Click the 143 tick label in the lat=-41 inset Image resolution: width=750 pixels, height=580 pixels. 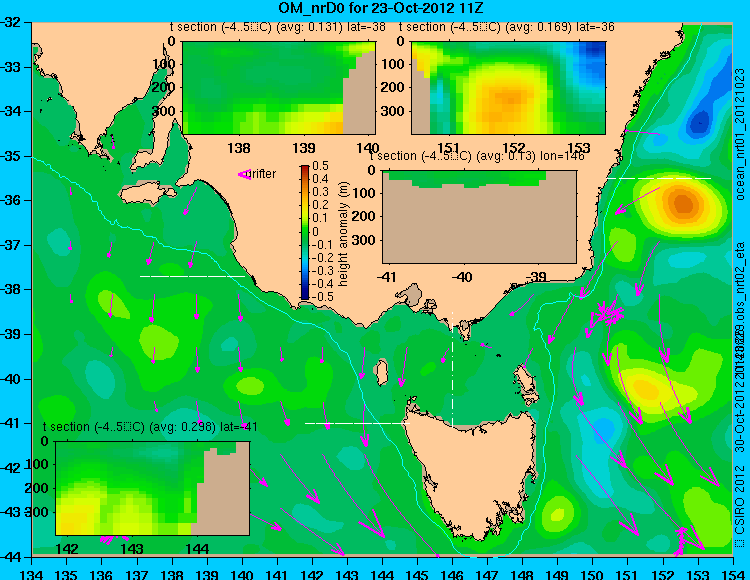132,548
